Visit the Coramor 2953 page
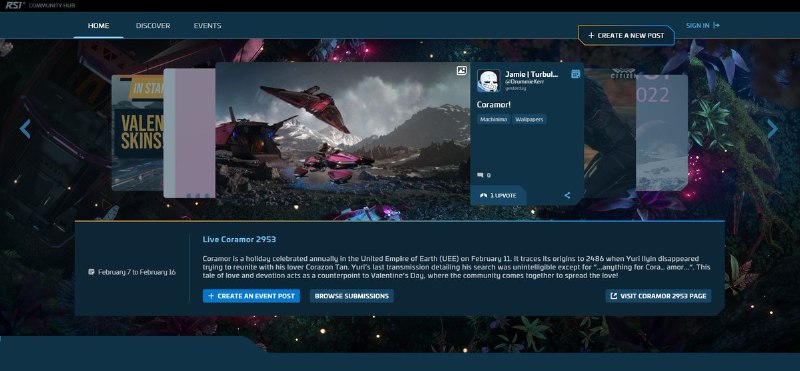800x371 pixels. point(658,296)
